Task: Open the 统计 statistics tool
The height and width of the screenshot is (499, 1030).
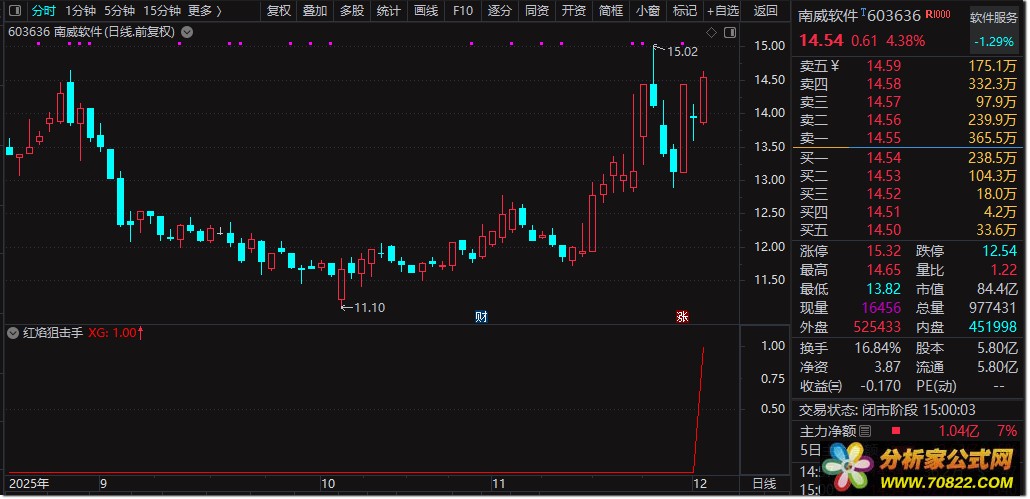Action: pyautogui.click(x=389, y=11)
